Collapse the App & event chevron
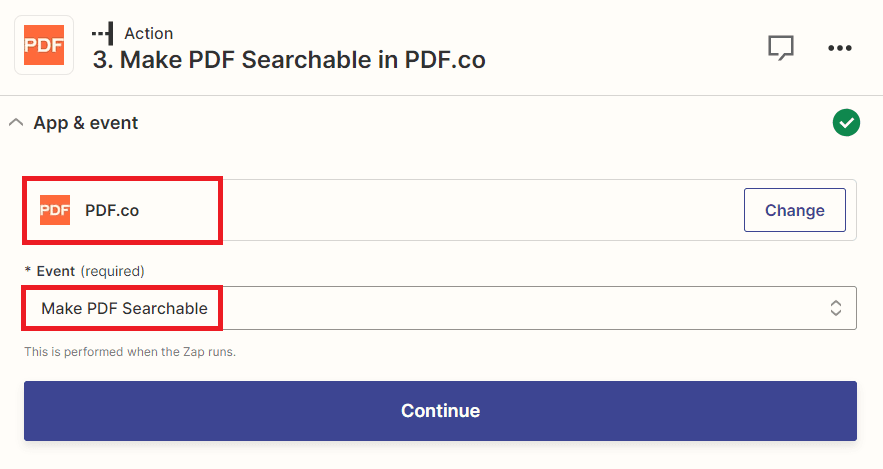Screen dimensions: 883x469 (16, 122)
